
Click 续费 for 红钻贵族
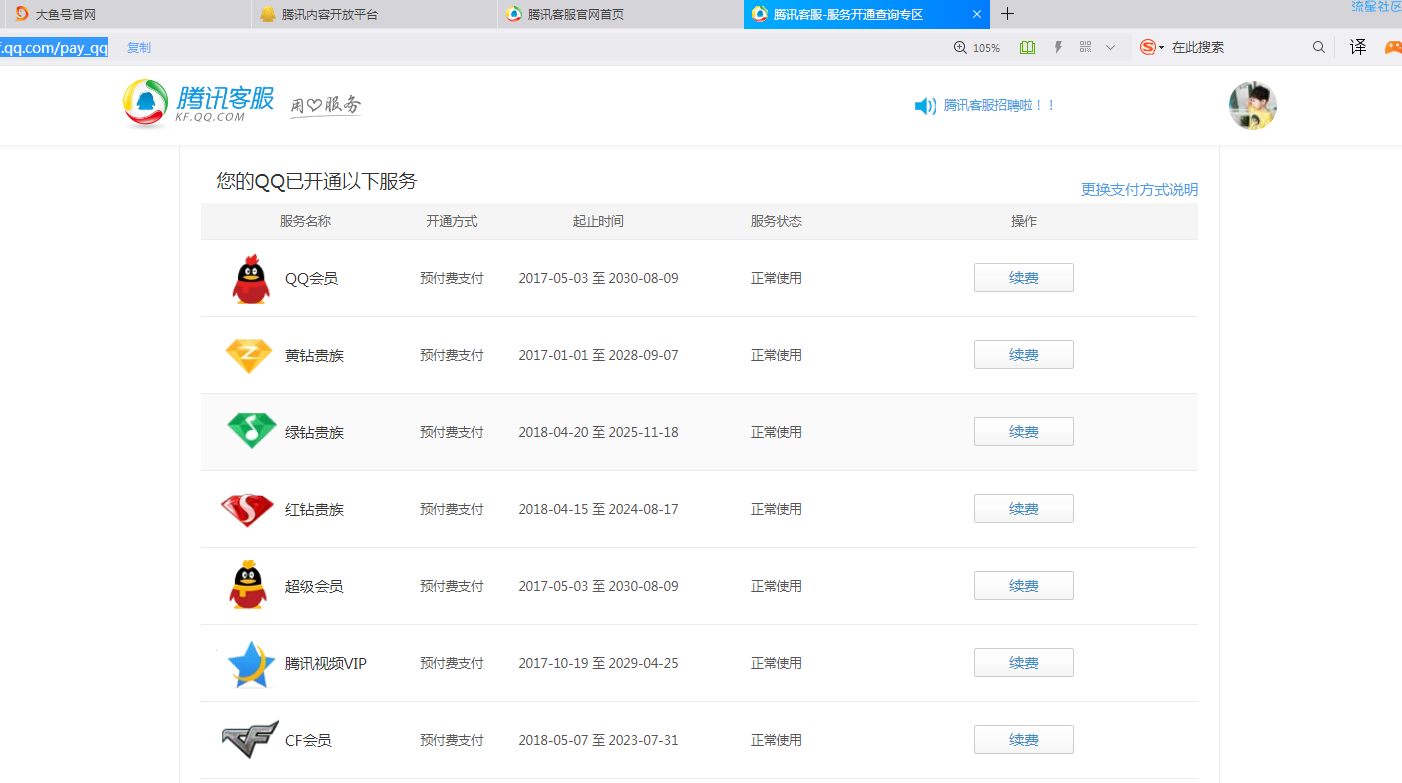pos(1024,509)
